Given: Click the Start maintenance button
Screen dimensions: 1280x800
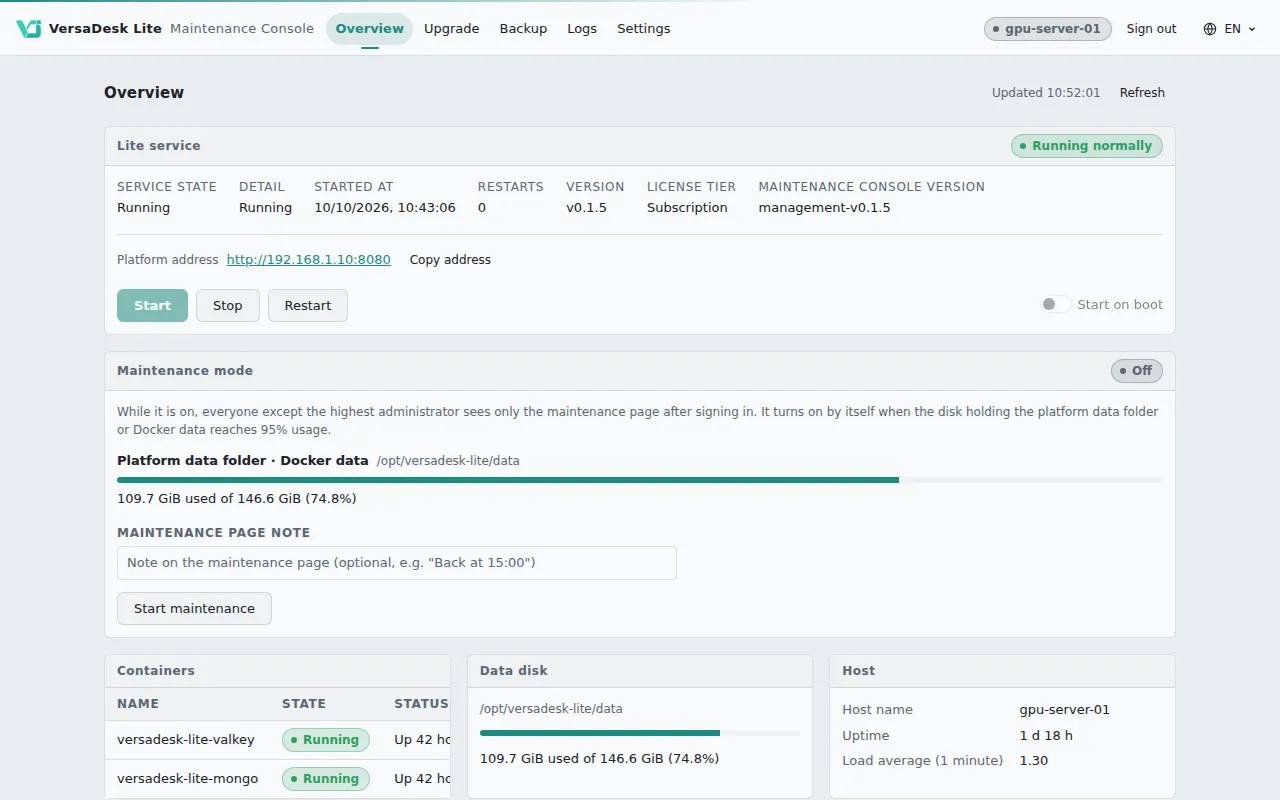Looking at the screenshot, I should 194,609.
